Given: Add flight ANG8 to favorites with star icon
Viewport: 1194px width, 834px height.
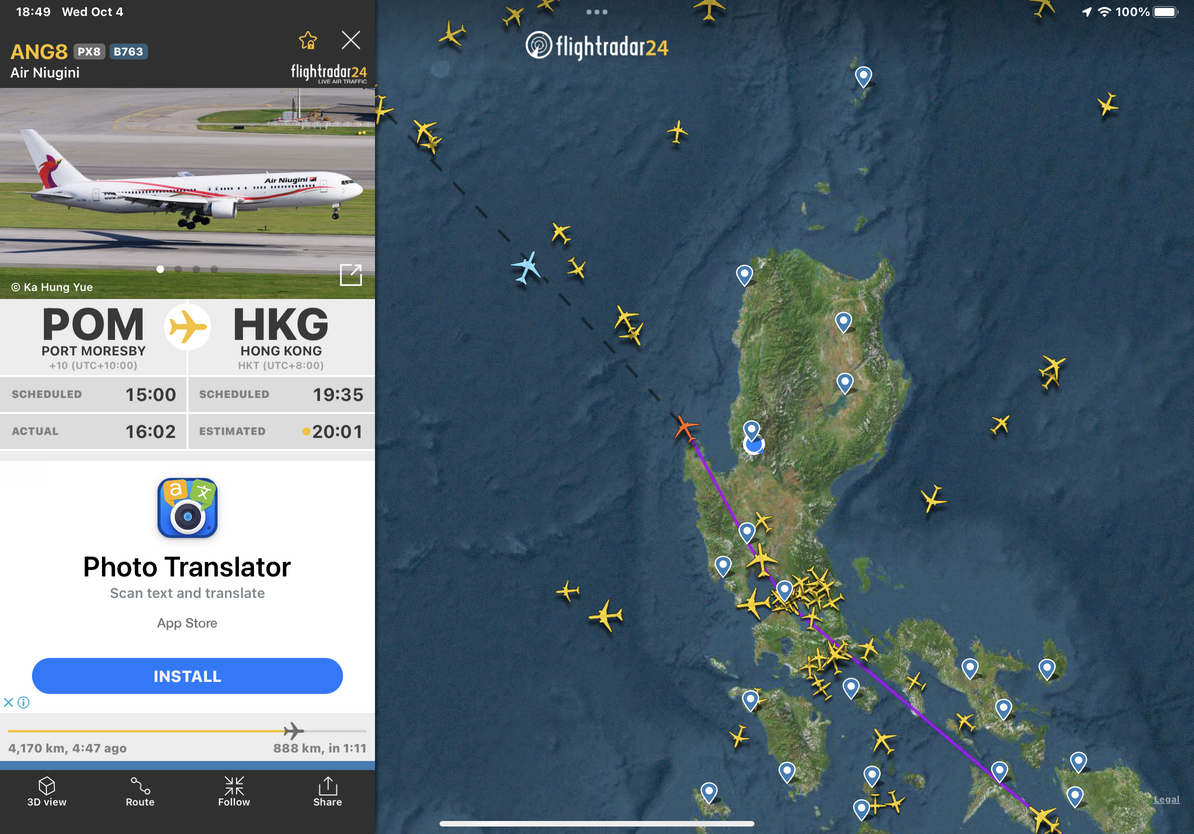Looking at the screenshot, I should coord(308,40).
